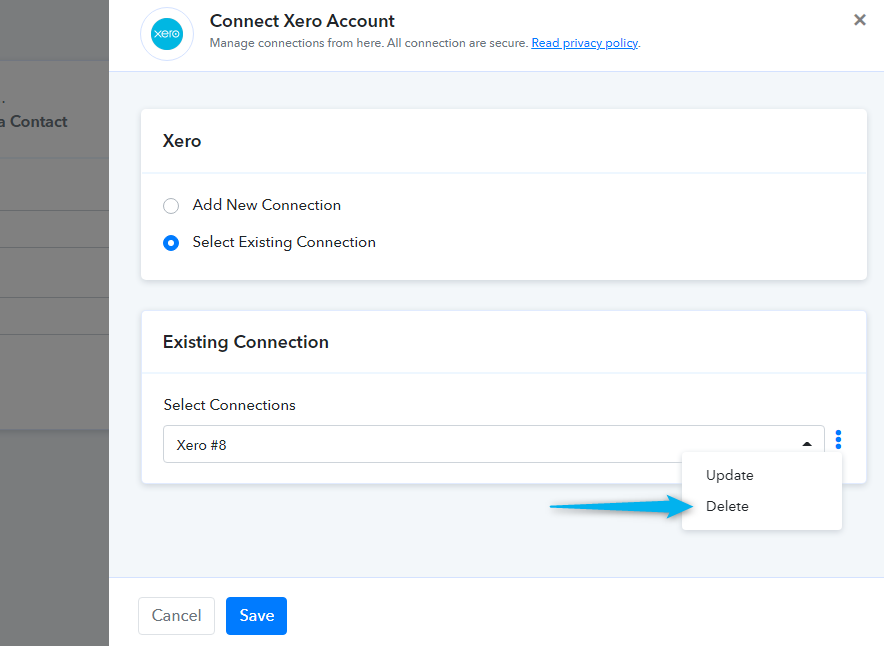Click the Existing Connection section heading
Viewport: 884px width, 646px height.
click(x=246, y=342)
